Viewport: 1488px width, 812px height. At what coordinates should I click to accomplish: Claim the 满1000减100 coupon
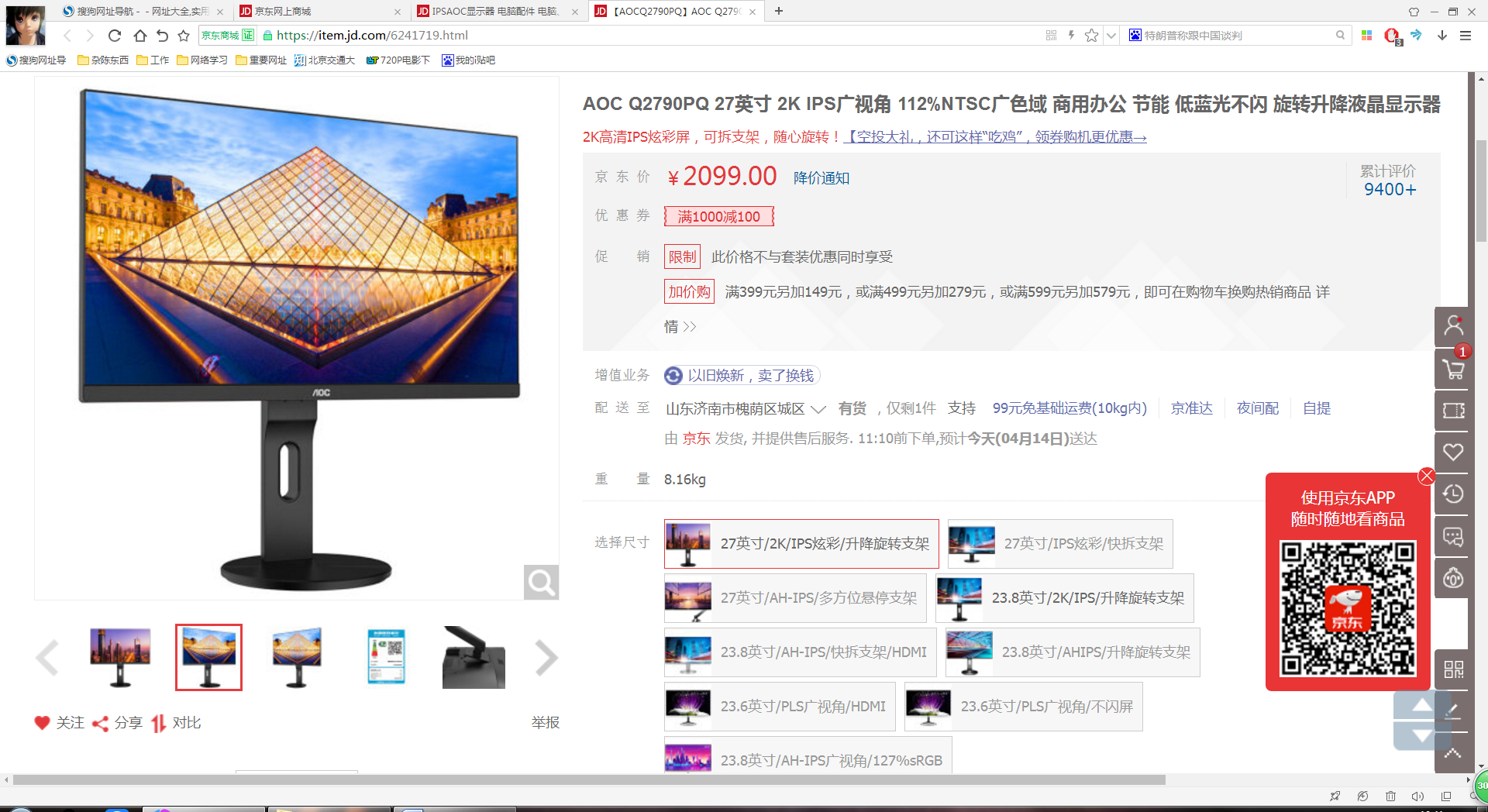tap(719, 216)
